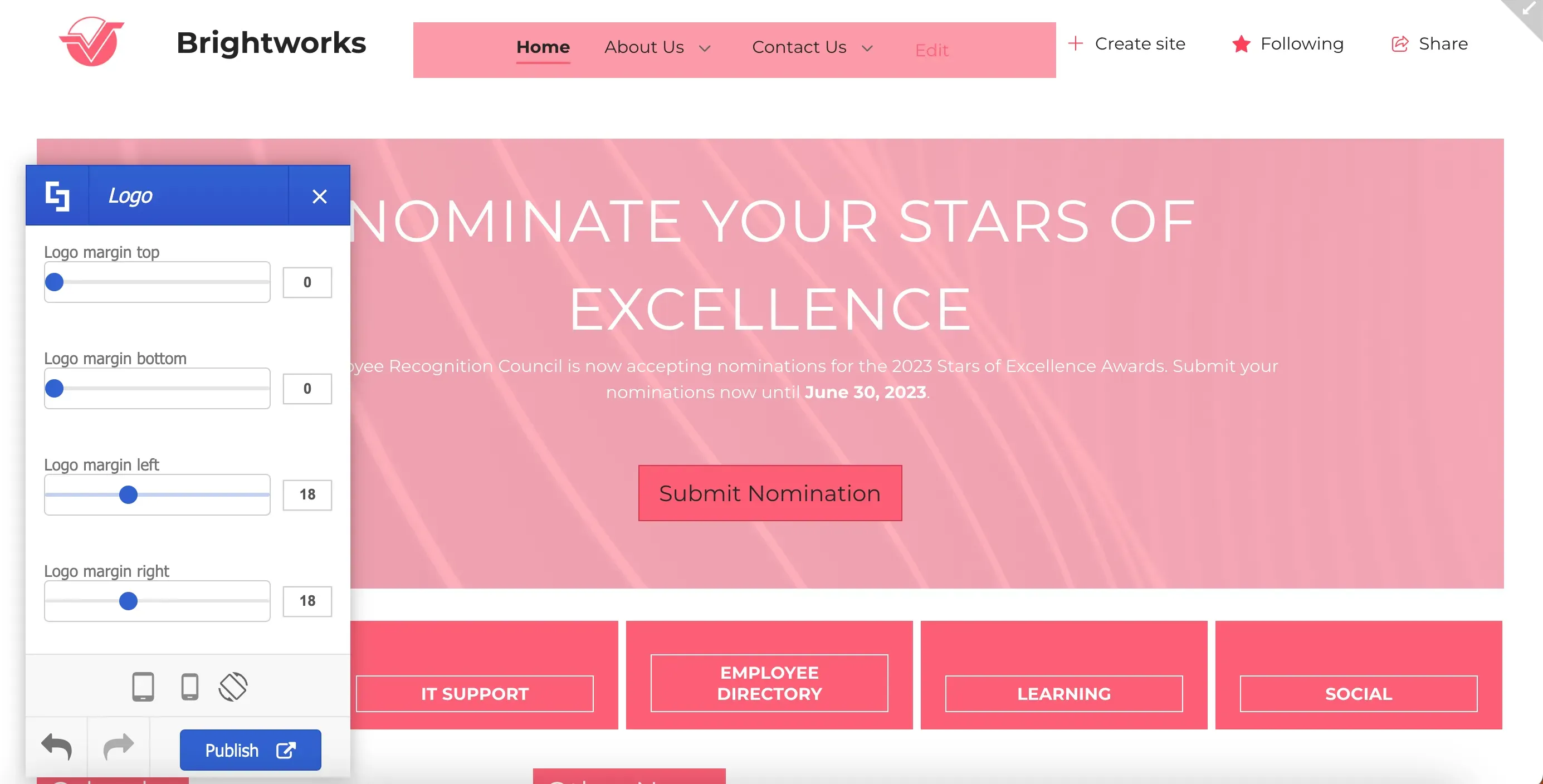This screenshot has width=1543, height=784.
Task: Click the Submit Nomination button
Action: (x=770, y=493)
